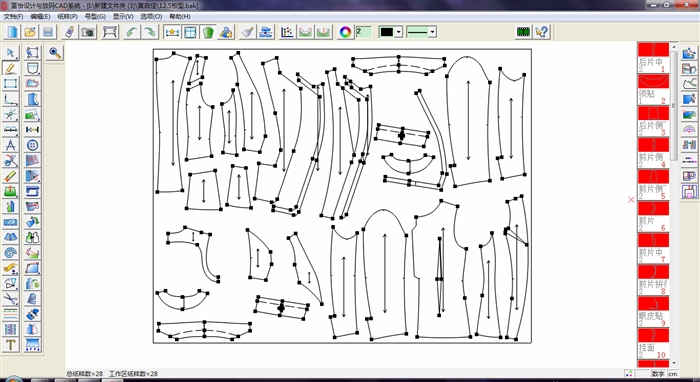Click the New file icon in toolbar

12,32
